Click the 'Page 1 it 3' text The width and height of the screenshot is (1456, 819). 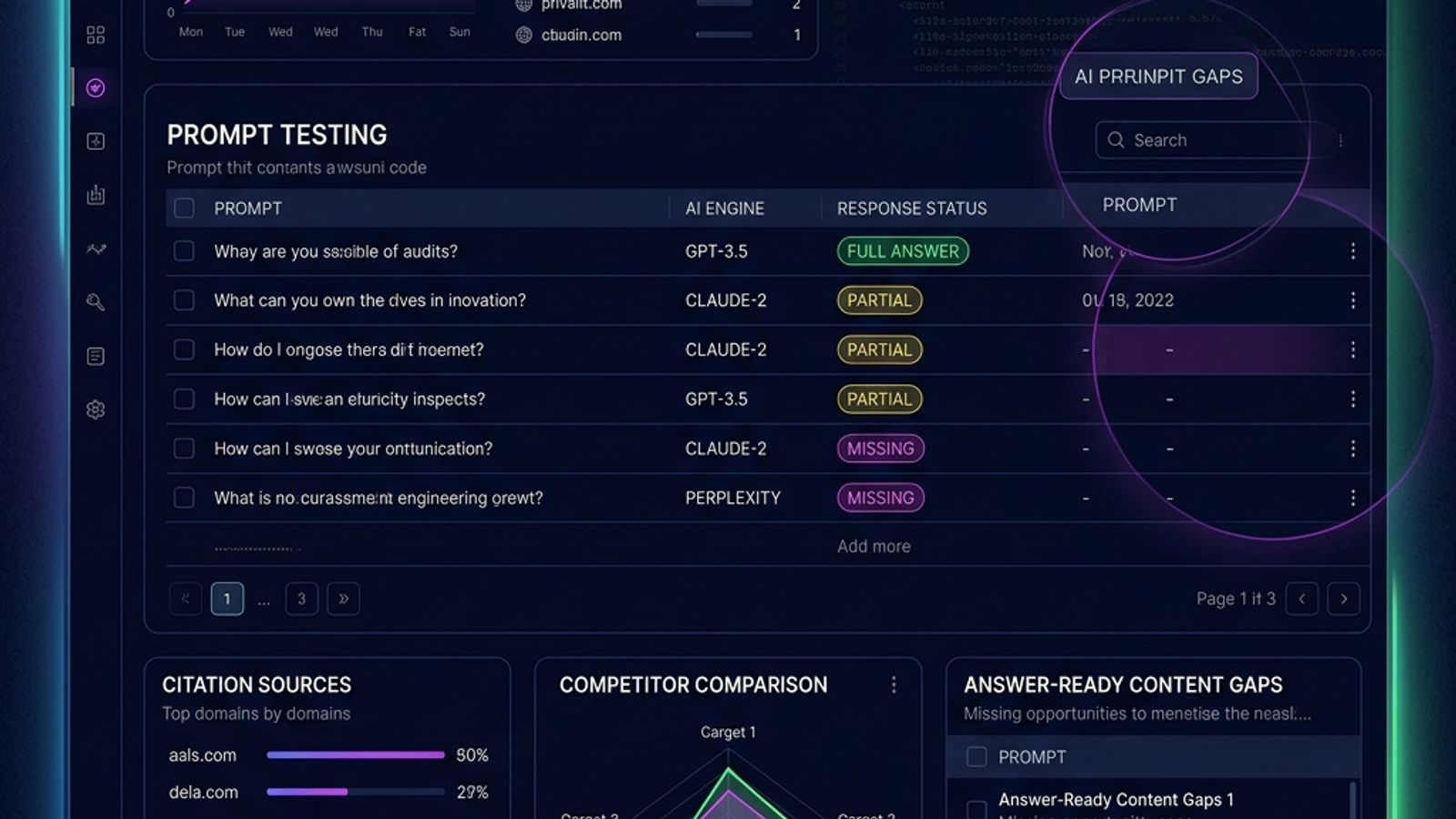[1236, 599]
